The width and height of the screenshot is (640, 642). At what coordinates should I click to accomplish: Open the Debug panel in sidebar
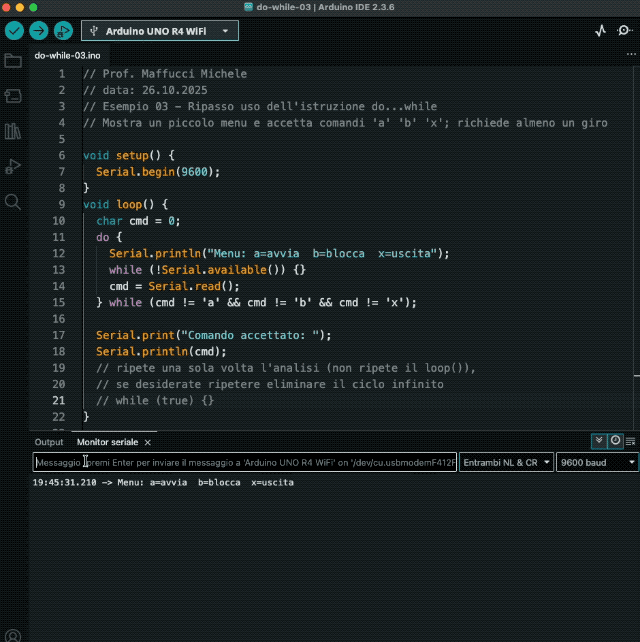[x=13, y=166]
